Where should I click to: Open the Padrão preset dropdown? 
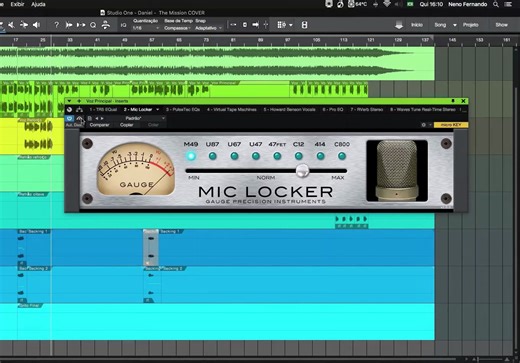pos(144,118)
